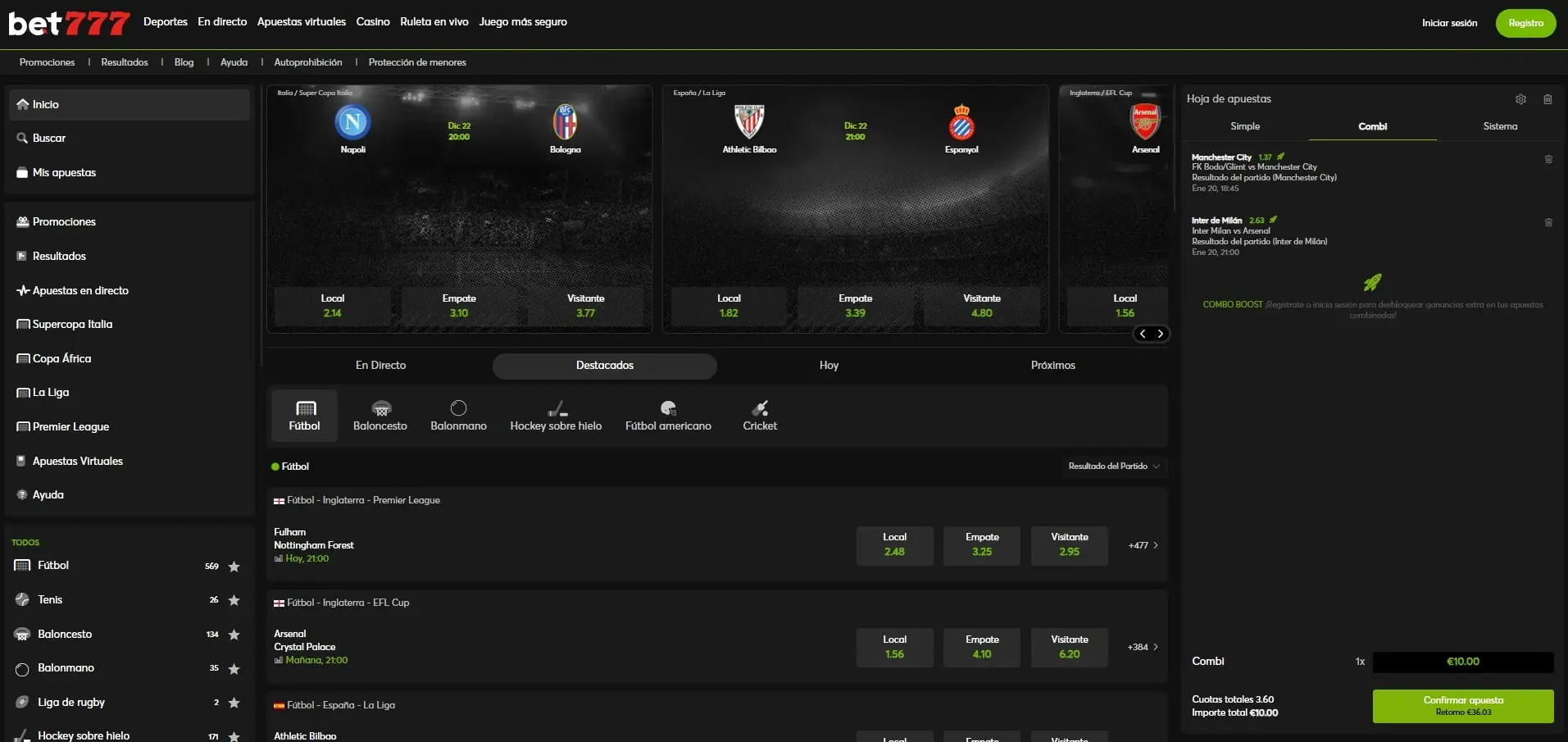Select Hockey sobre hielo sport icon tab
The image size is (1568, 742).
click(556, 416)
